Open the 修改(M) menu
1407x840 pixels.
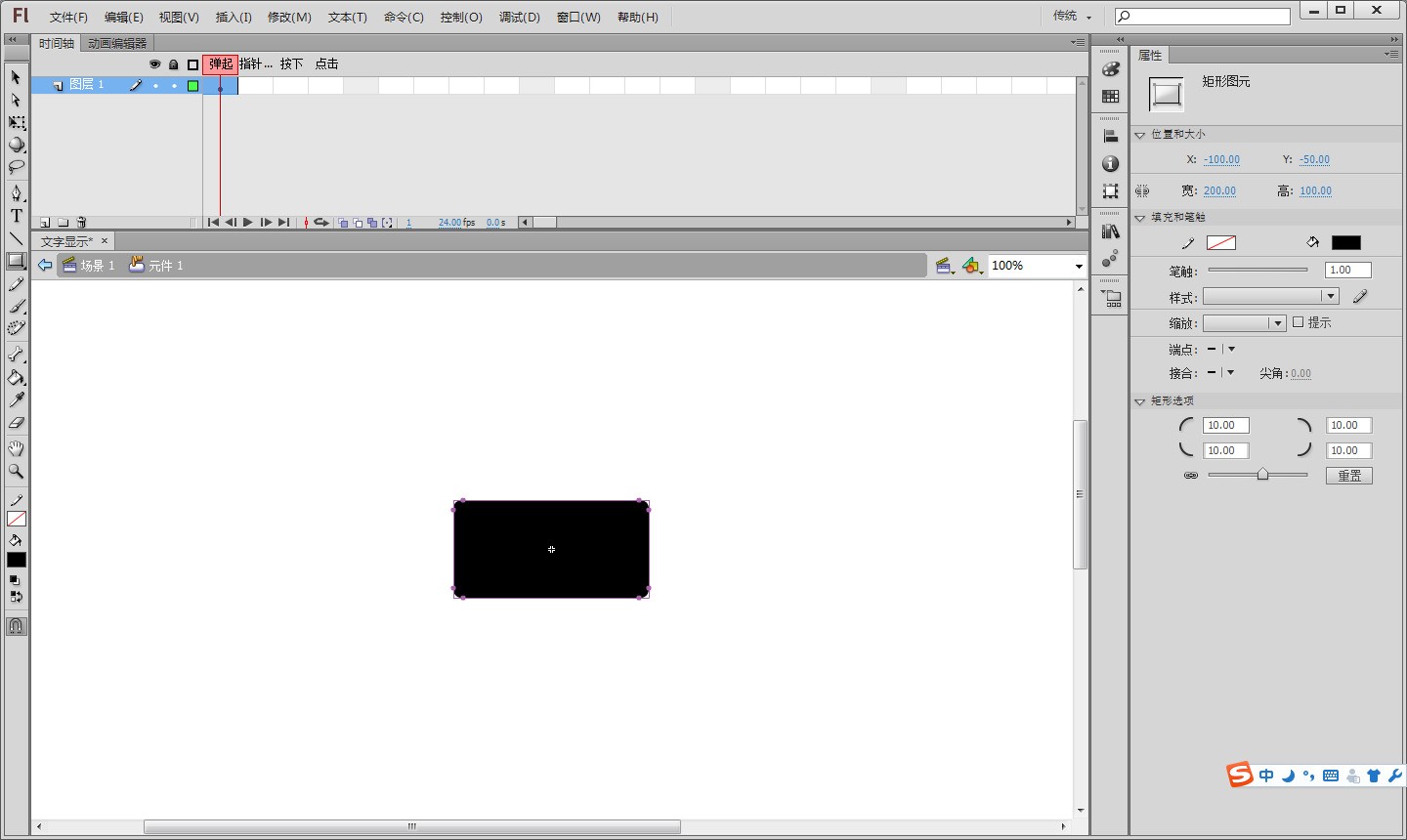point(289,18)
